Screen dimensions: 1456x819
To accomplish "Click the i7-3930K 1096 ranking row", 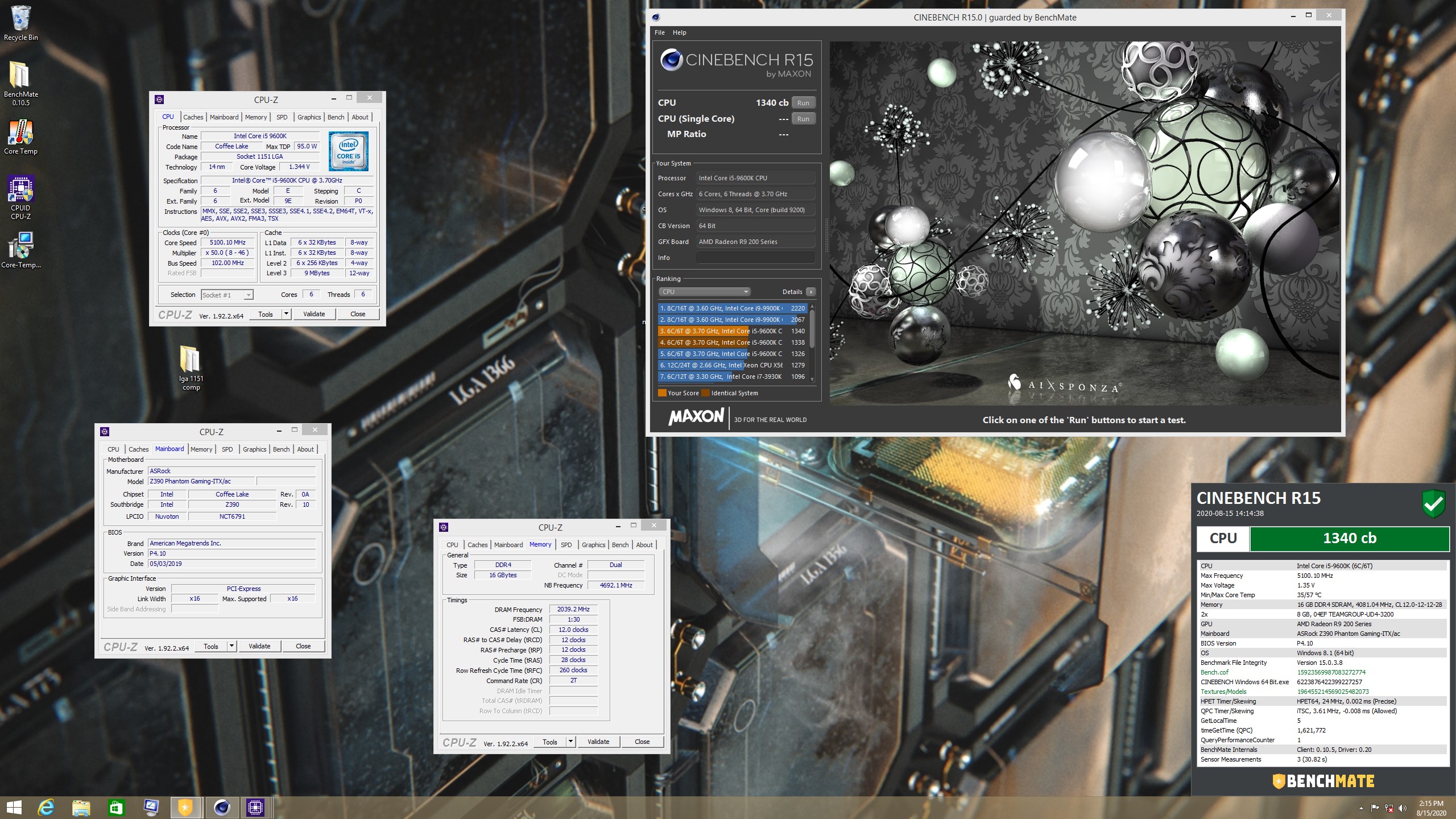I will 733,377.
